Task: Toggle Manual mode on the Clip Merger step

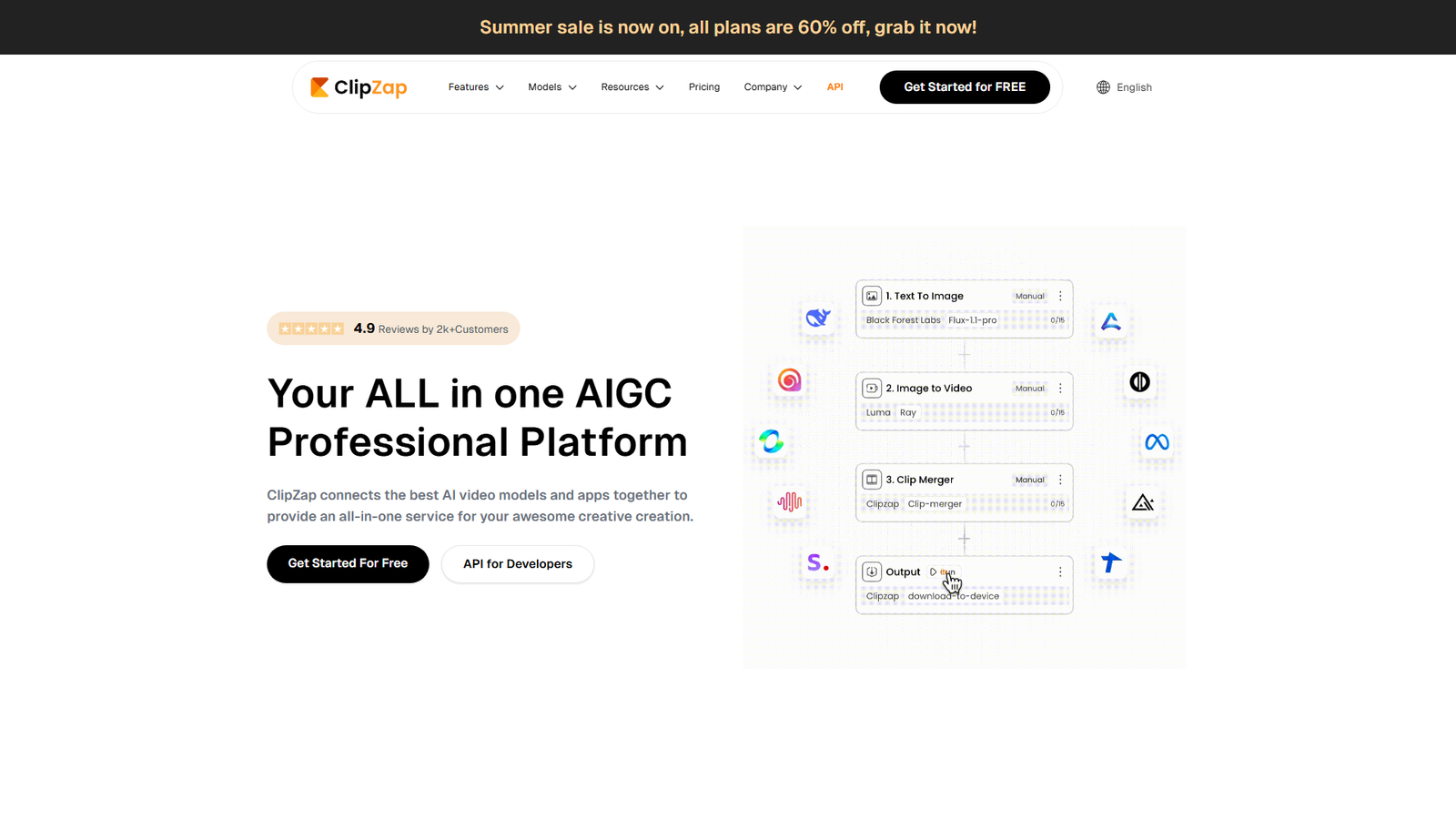Action: pyautogui.click(x=1029, y=479)
